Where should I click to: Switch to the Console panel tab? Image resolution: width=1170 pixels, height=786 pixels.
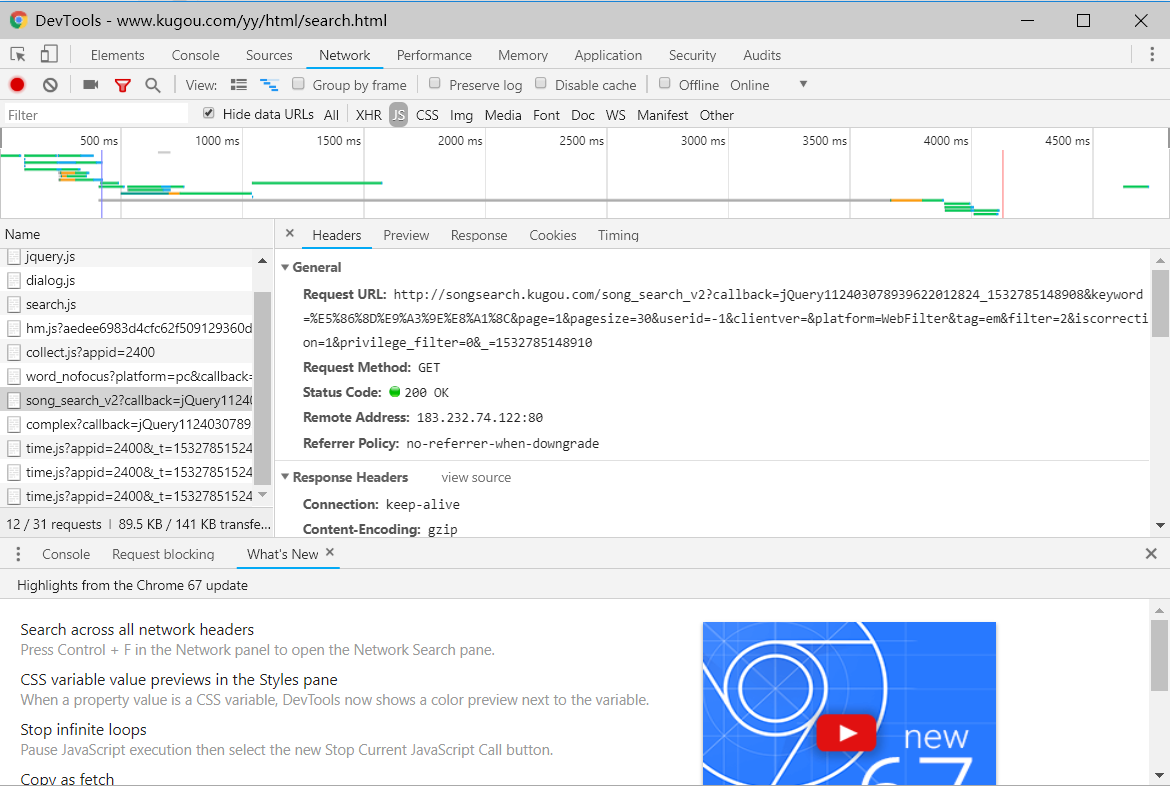[x=195, y=55]
